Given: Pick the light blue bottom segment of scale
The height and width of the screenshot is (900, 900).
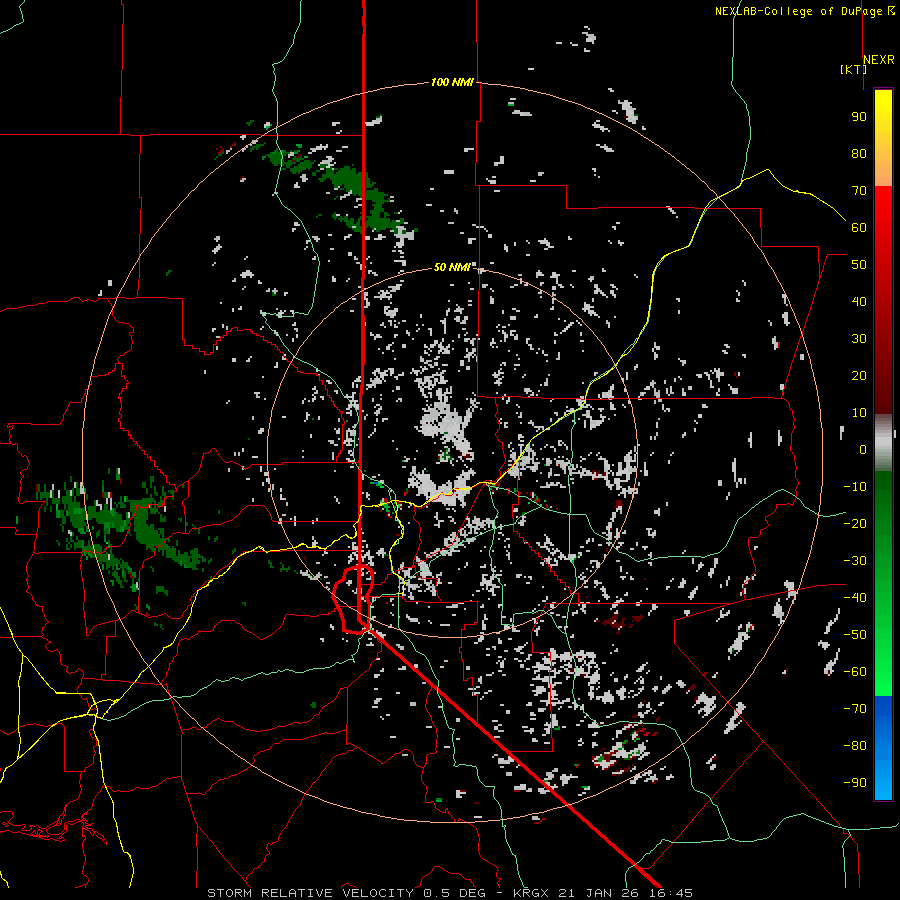Looking at the screenshot, I should [x=883, y=781].
